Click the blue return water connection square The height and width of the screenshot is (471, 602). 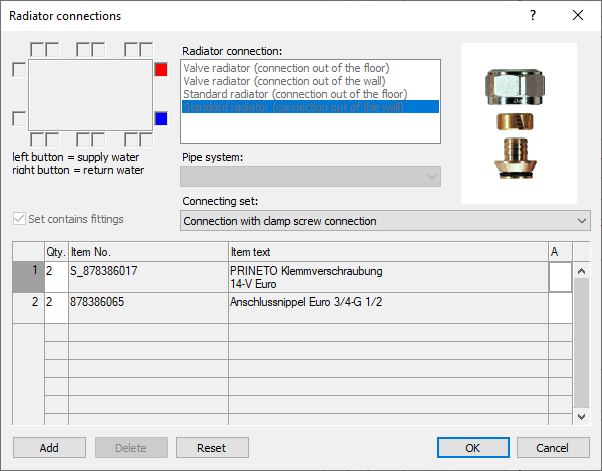[161, 119]
